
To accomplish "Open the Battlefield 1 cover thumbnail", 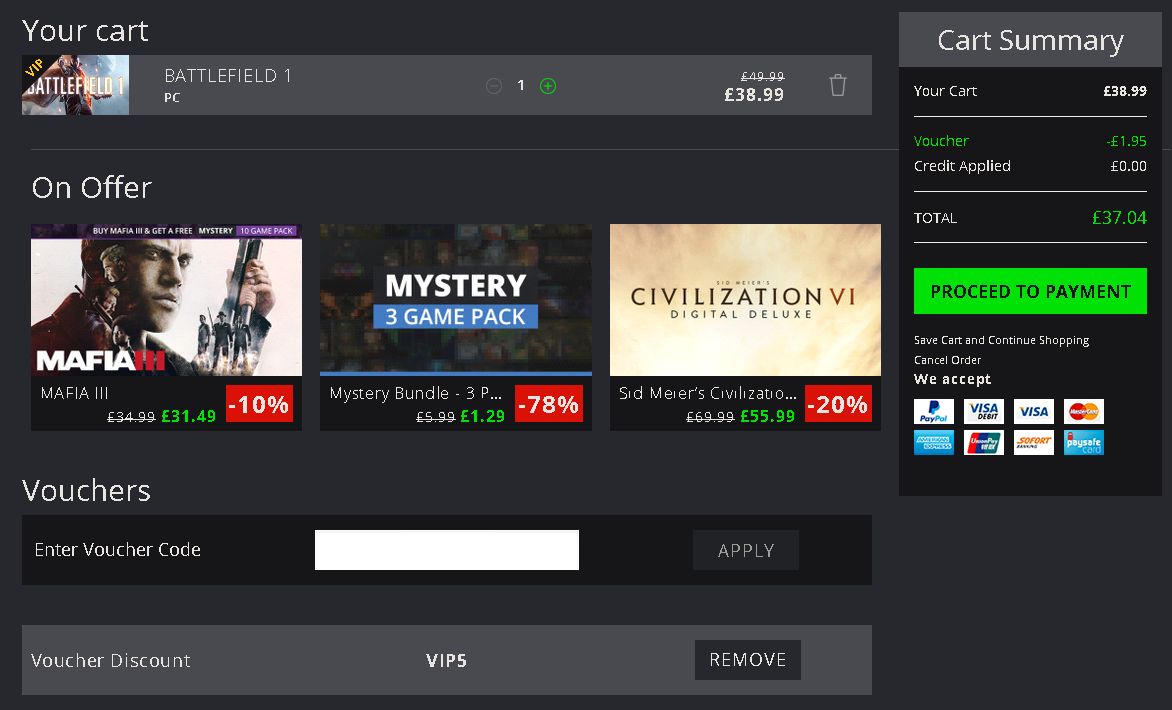I will [75, 85].
